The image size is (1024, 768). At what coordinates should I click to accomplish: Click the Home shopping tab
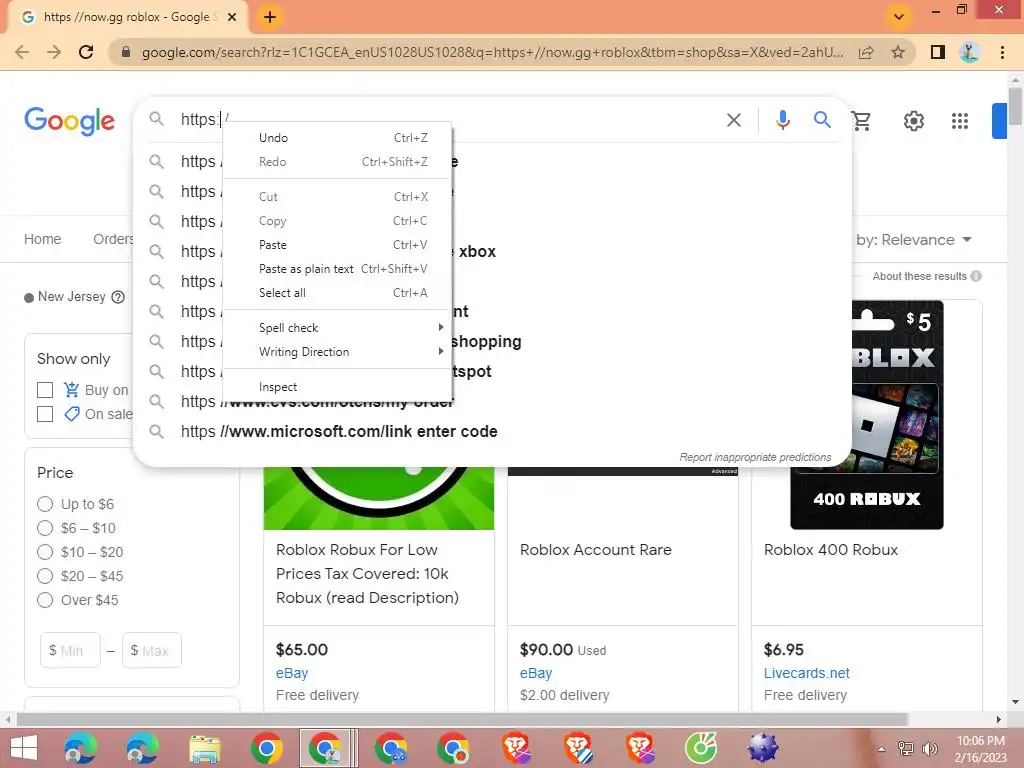coord(42,239)
